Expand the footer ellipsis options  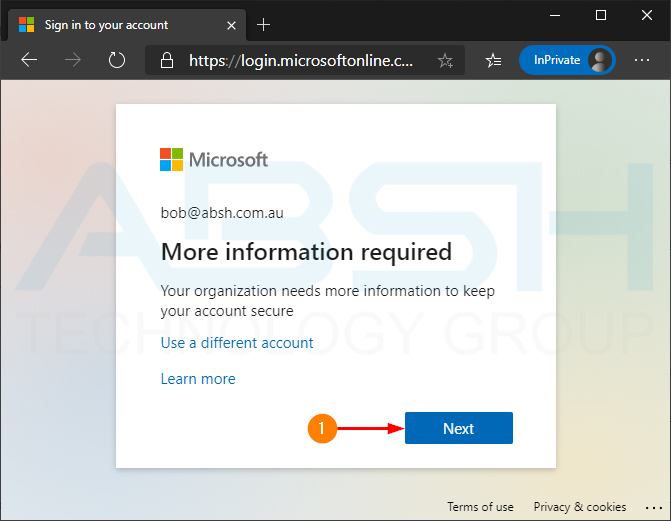(x=647, y=507)
